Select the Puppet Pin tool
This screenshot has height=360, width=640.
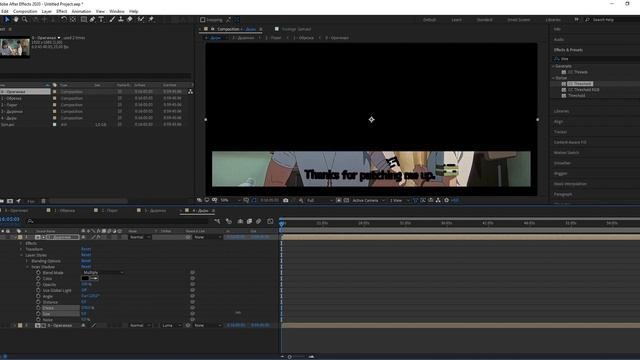pyautogui.click(x=151, y=20)
